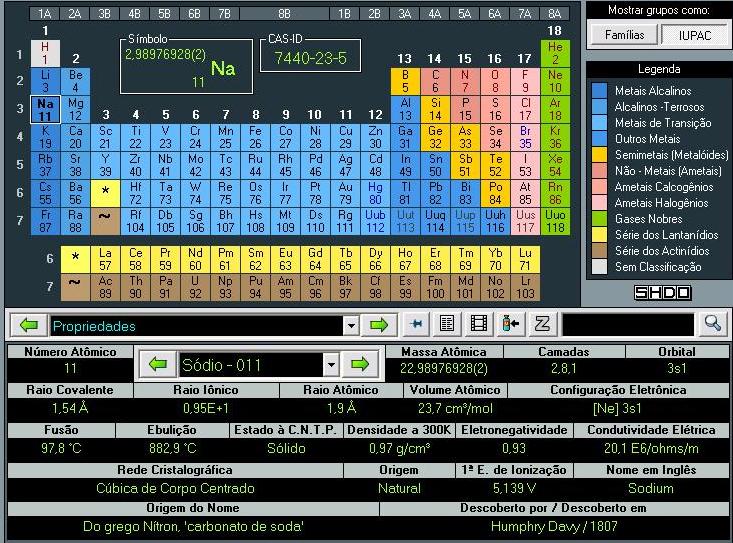Viewport: 733px width, 543px height.
Task: Select Mercury (Hg 80) cell
Action: pos(375,193)
